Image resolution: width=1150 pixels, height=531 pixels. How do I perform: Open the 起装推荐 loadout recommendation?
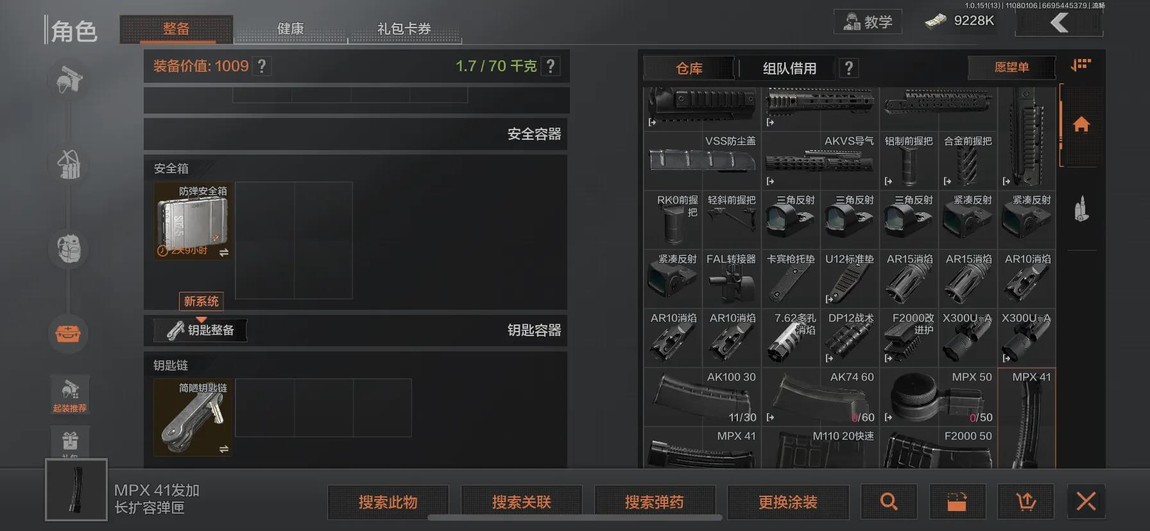click(70, 395)
